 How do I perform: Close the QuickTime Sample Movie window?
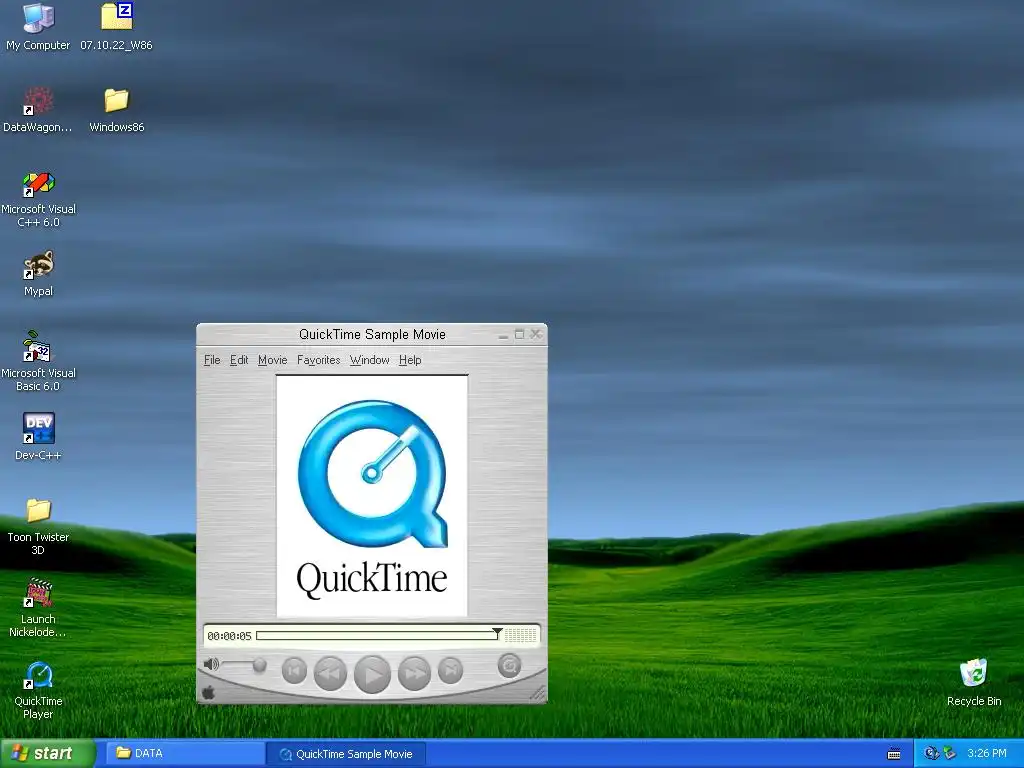(x=536, y=334)
